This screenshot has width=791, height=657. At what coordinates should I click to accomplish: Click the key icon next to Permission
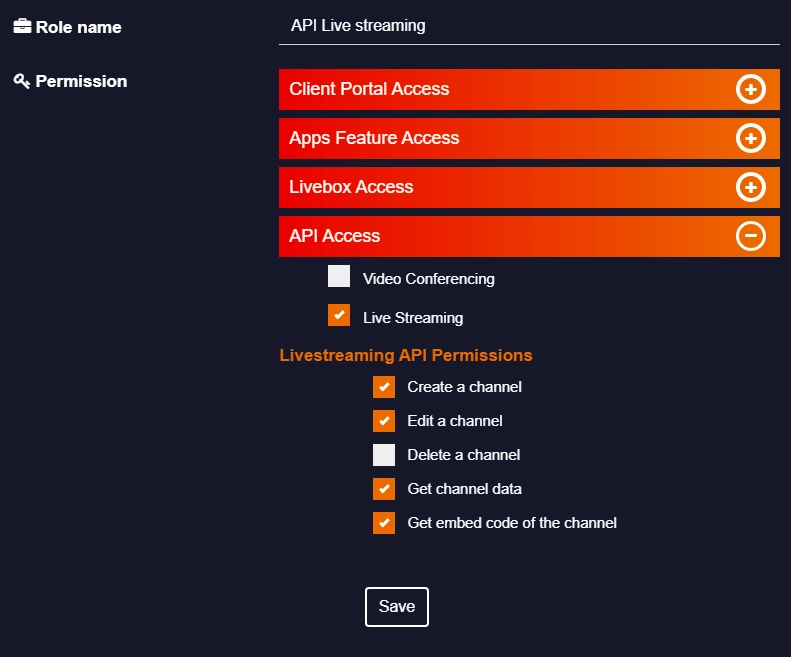[x=22, y=81]
